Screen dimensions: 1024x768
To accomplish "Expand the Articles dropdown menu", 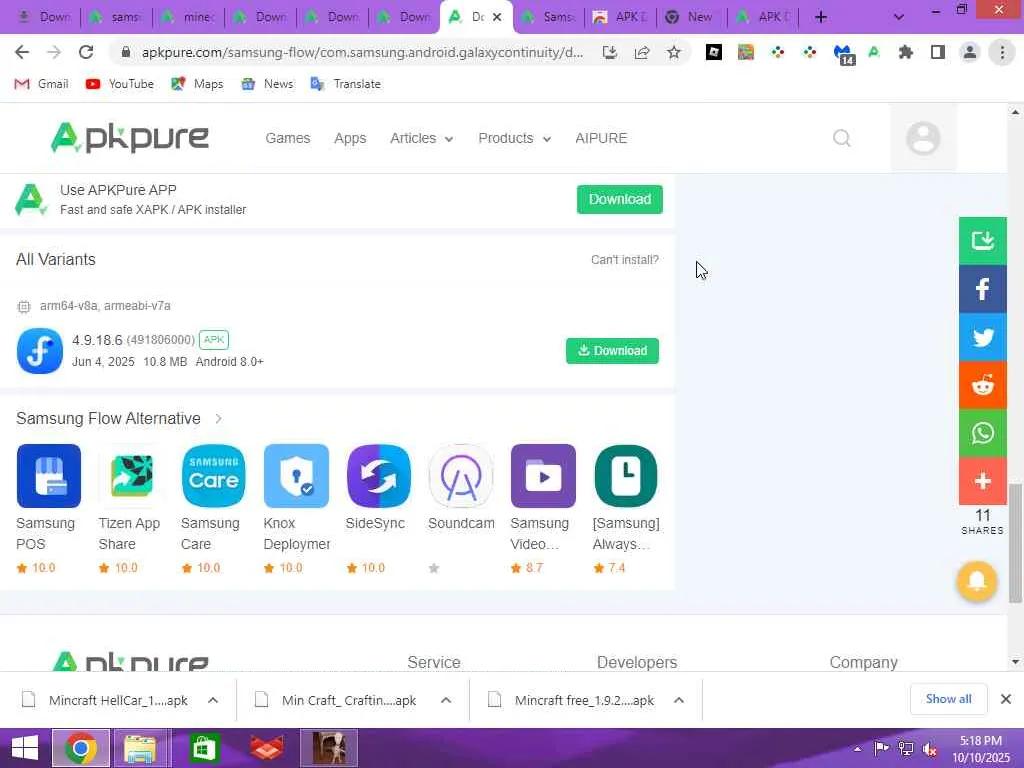I will click(421, 138).
